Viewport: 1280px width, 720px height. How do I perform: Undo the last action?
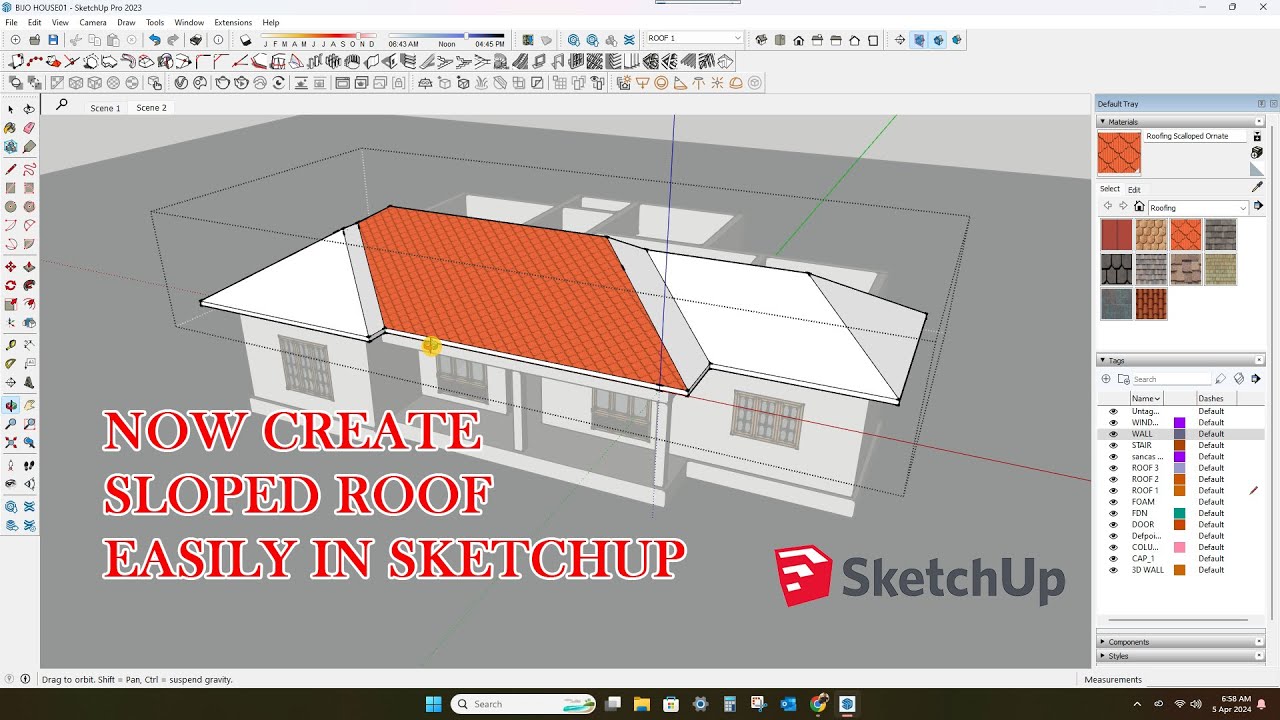154,40
